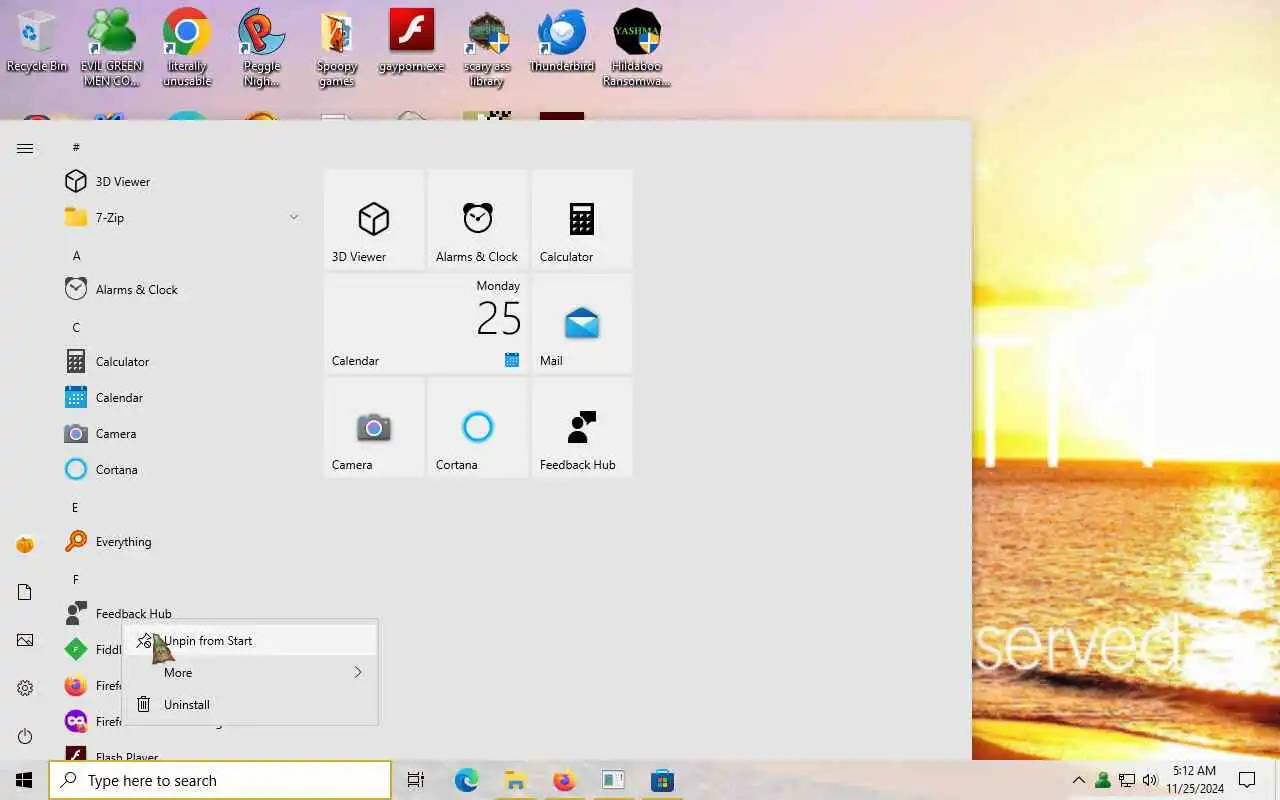Open the Feedback Hub tile

click(x=582, y=427)
